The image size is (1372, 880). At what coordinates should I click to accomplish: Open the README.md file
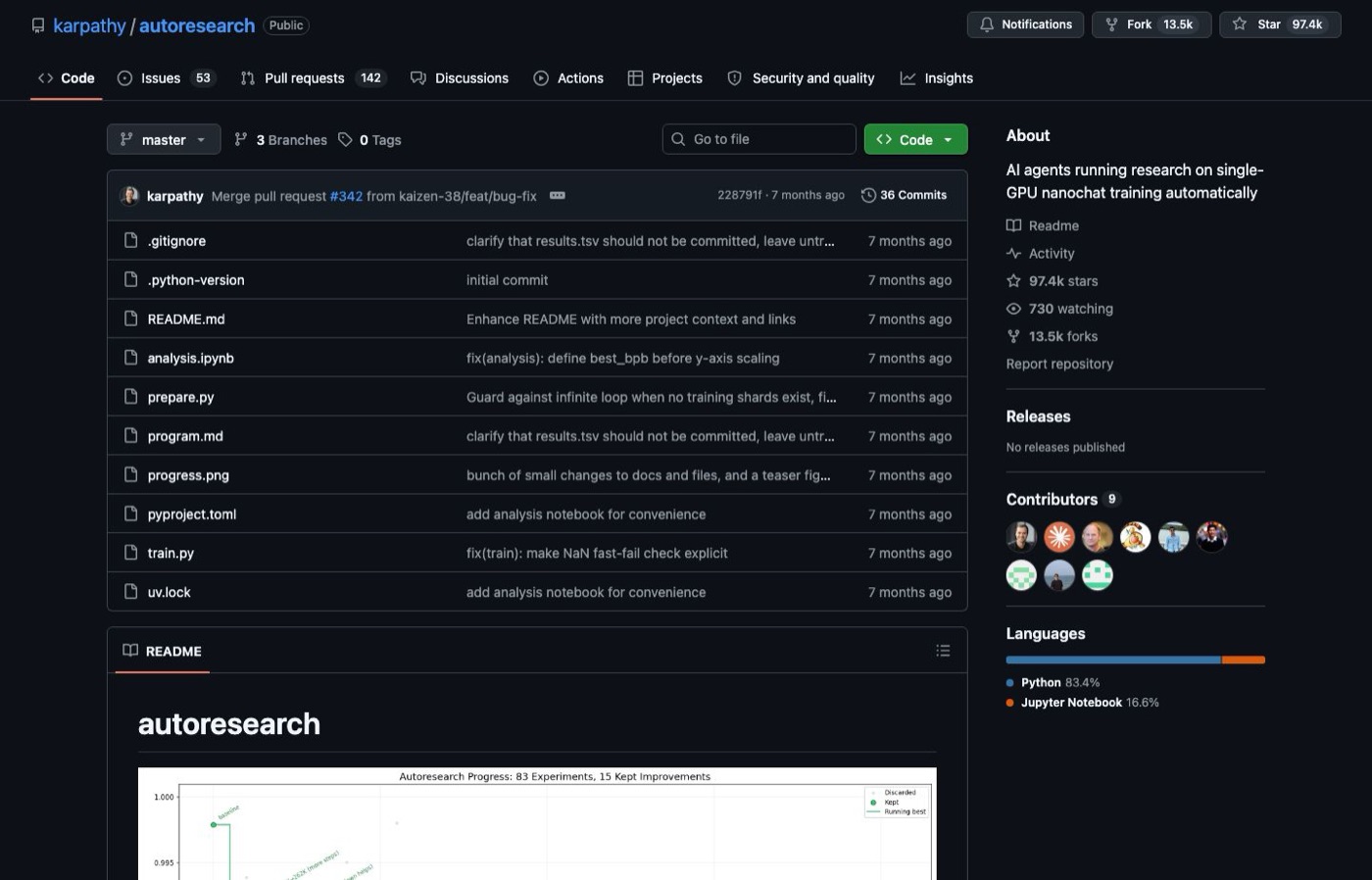click(186, 319)
